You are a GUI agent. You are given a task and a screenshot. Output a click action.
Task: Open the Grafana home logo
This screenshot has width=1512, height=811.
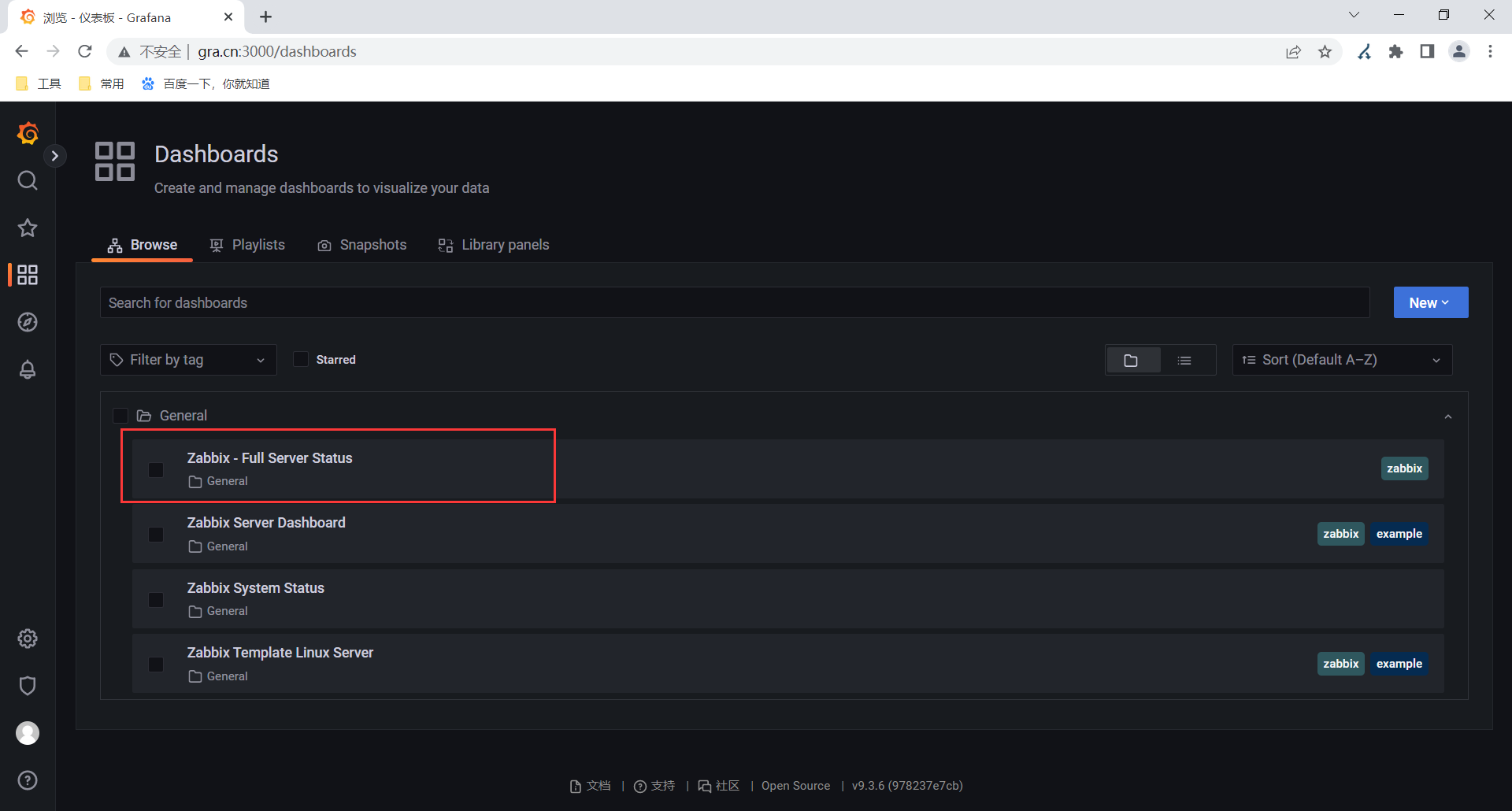28,133
